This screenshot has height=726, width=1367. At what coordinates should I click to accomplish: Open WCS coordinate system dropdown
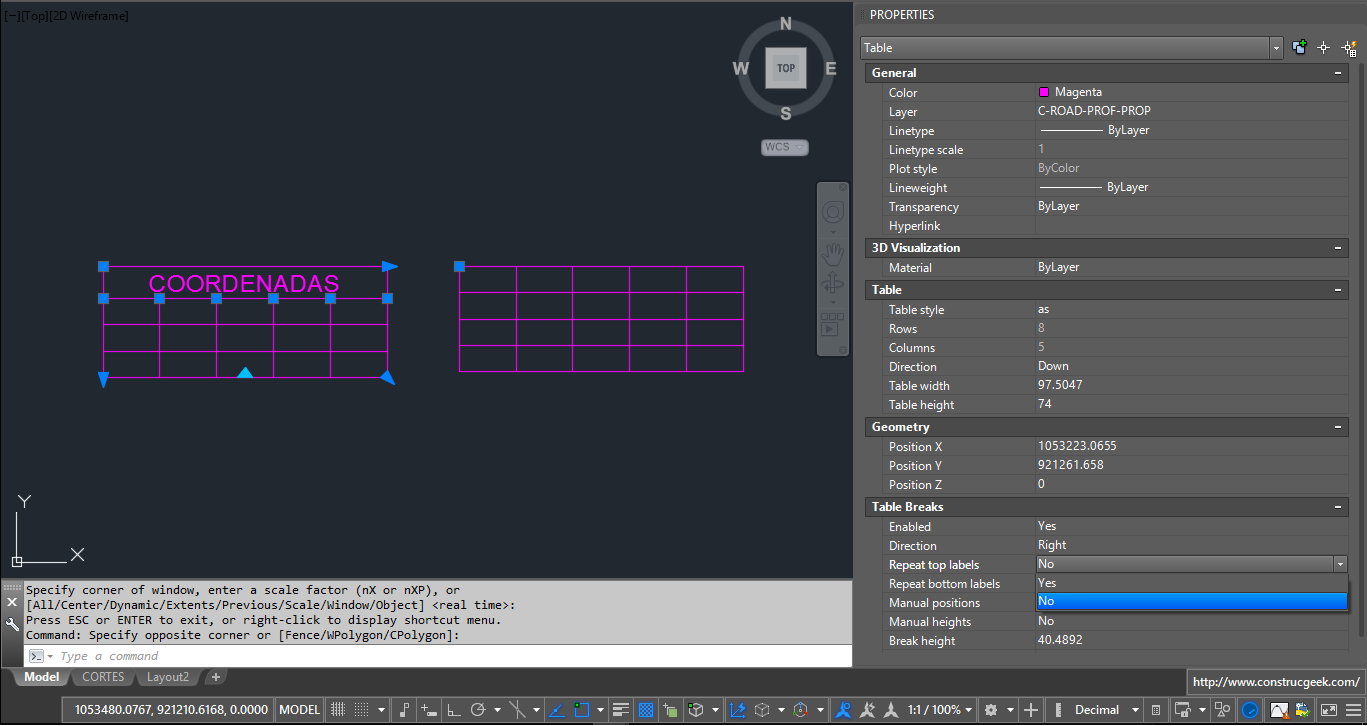click(785, 147)
